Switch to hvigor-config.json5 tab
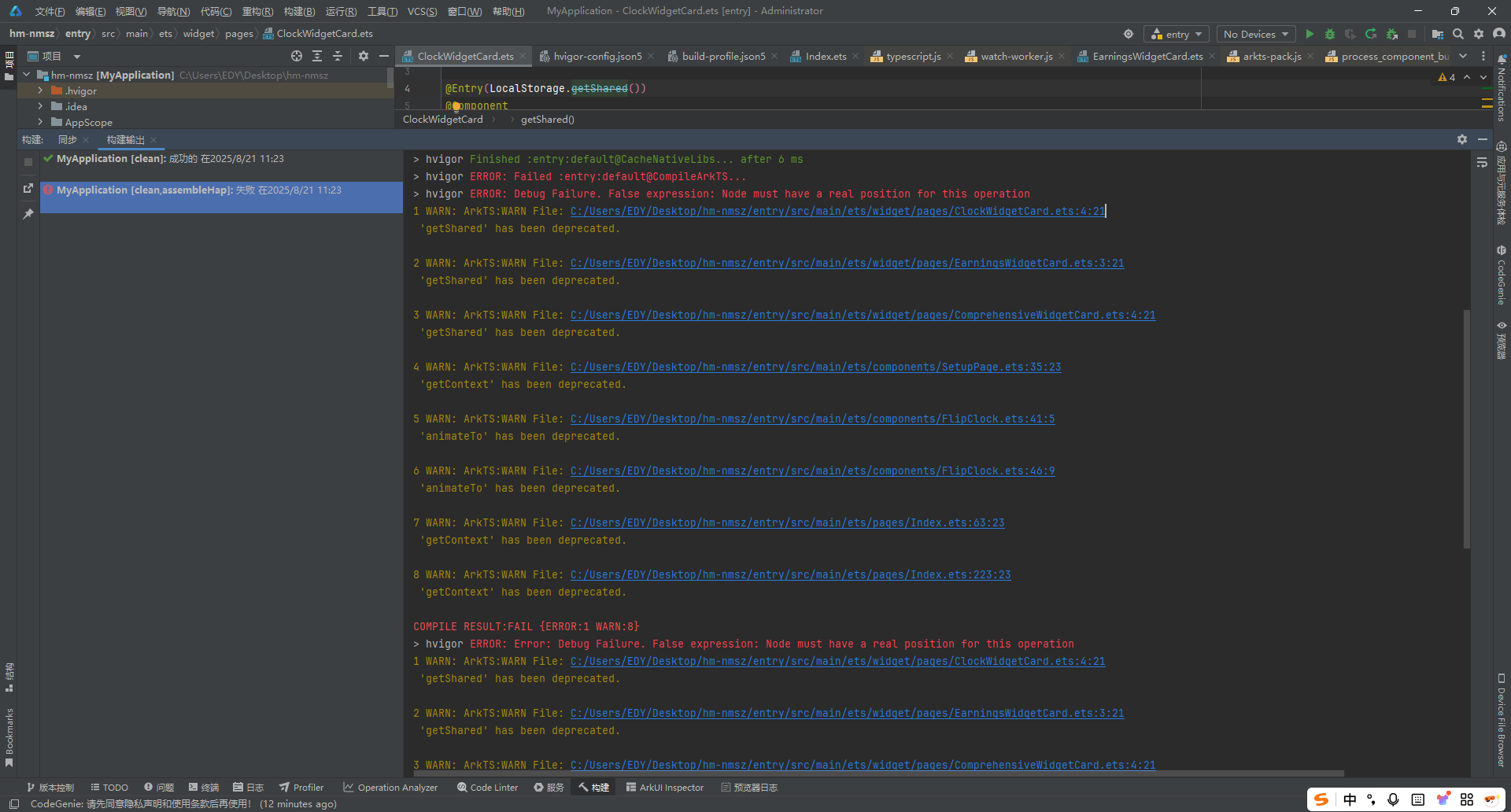 [x=597, y=56]
